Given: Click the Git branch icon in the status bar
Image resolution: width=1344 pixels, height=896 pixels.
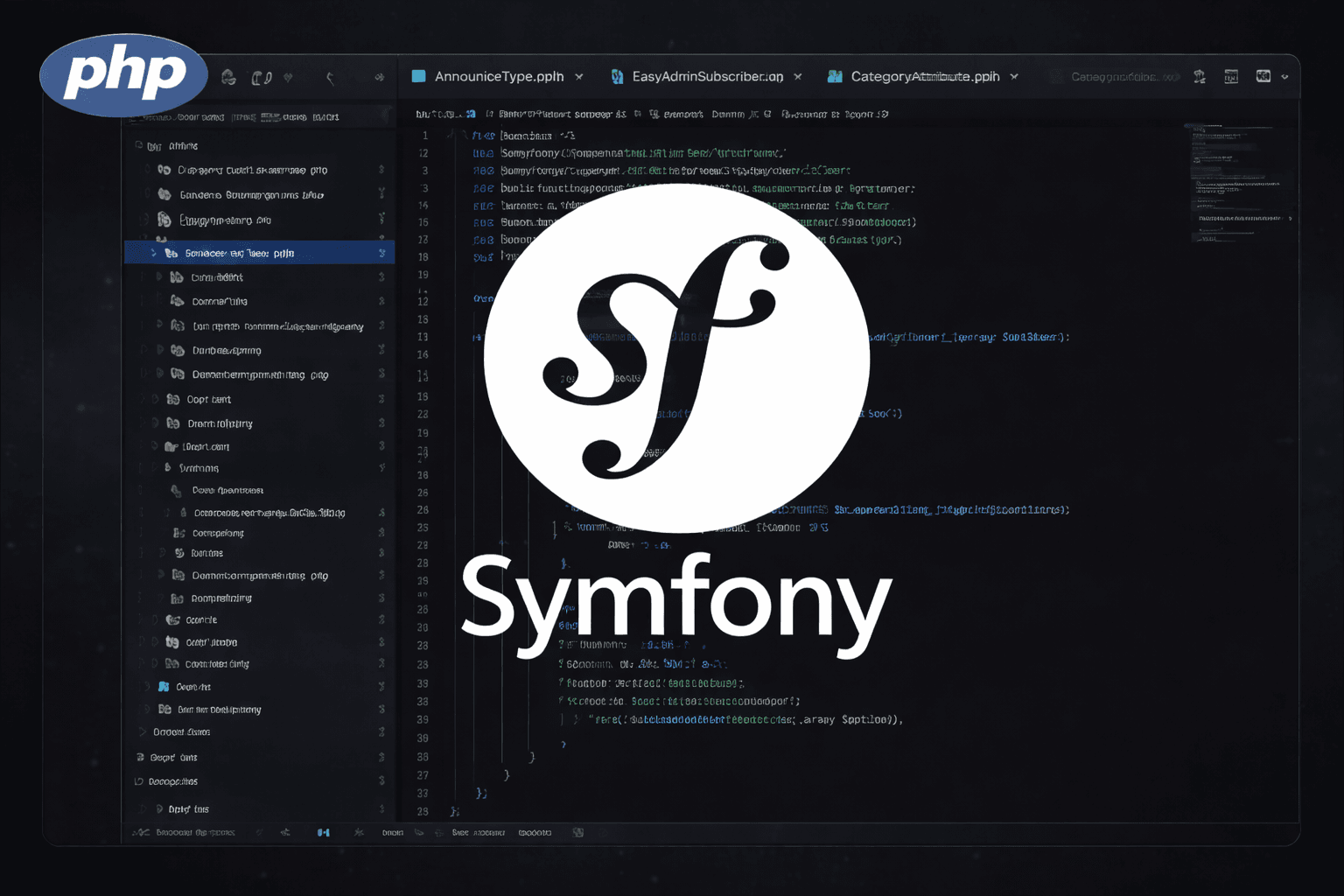Looking at the screenshot, I should pyautogui.click(x=142, y=832).
